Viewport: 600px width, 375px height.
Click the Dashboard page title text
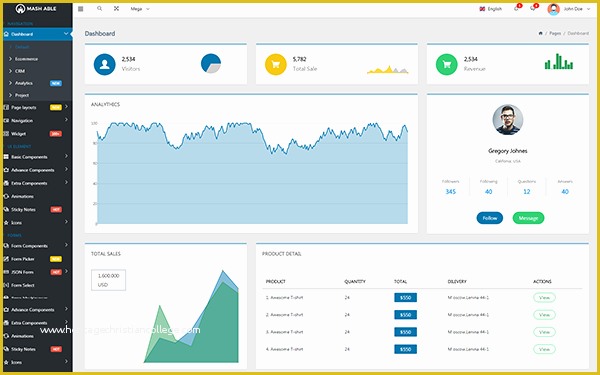click(100, 34)
